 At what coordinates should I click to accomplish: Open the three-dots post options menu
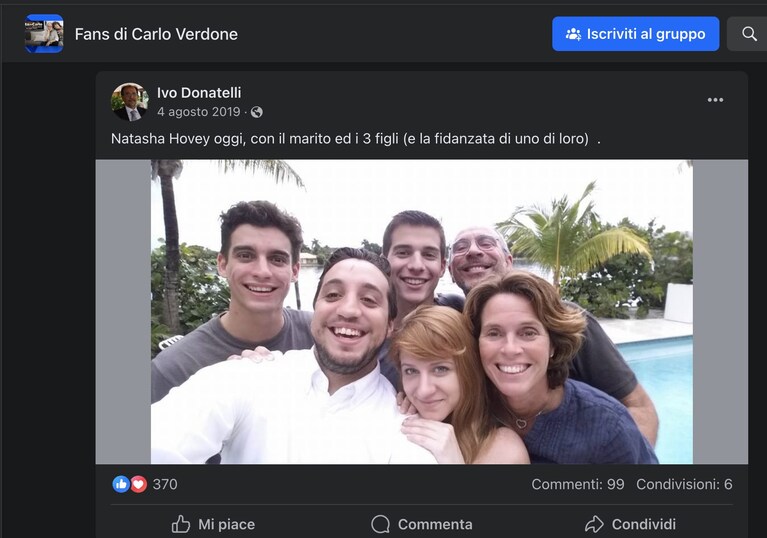[715, 100]
